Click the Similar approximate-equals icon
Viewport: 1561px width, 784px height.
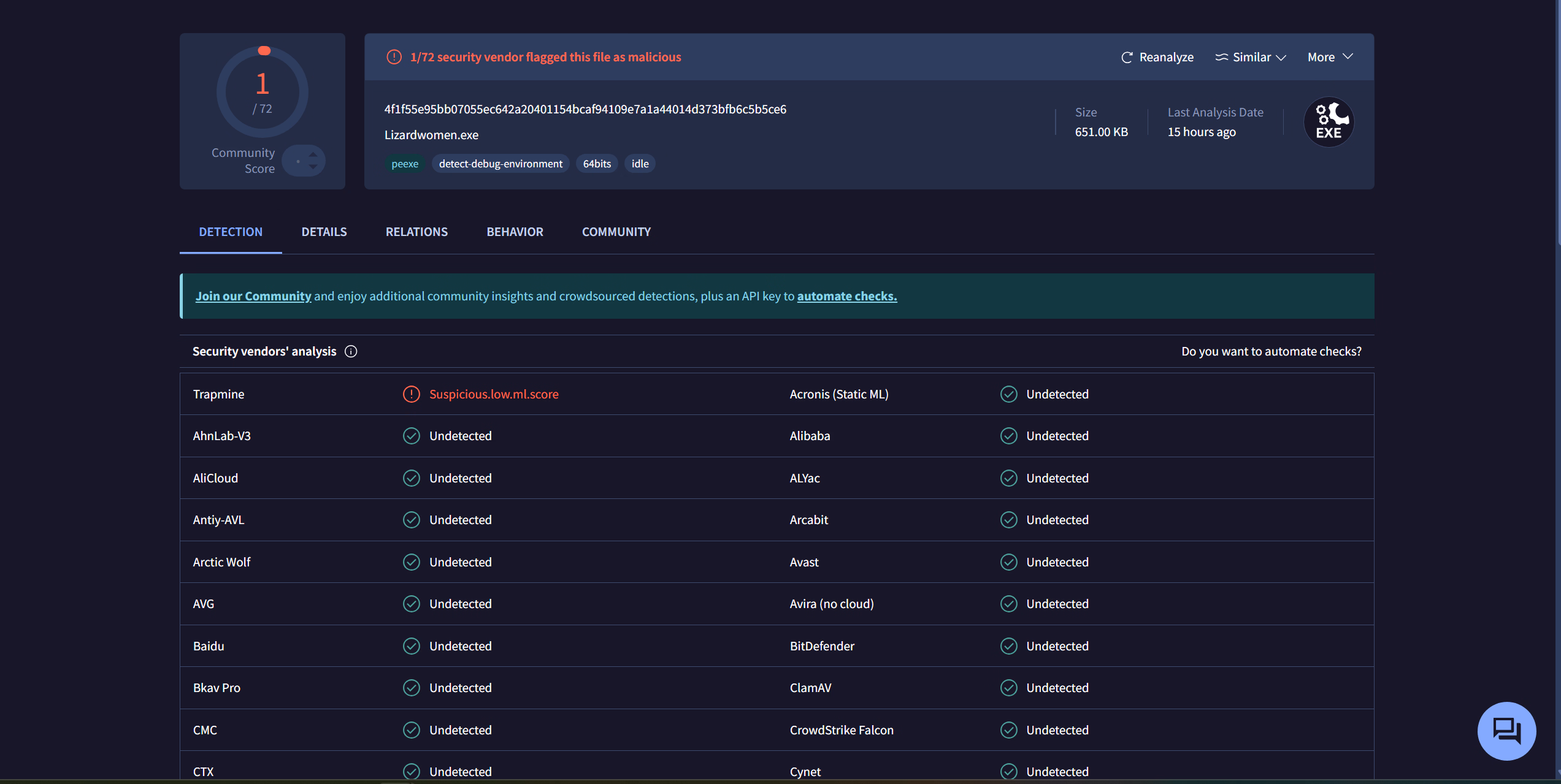coord(1221,57)
